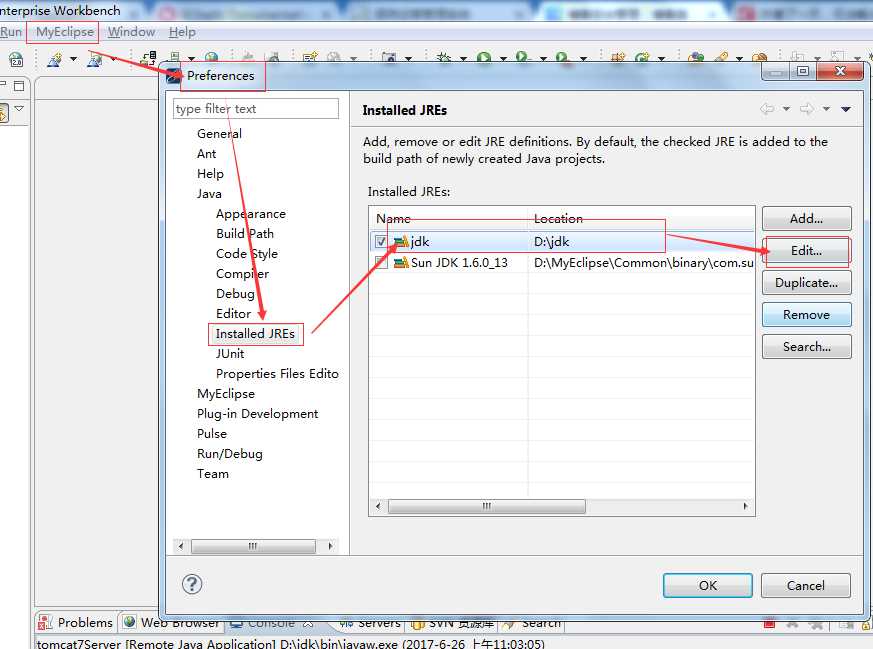Image resolution: width=873 pixels, height=649 pixels.
Task: Select JUnit under Java
Action: coord(230,354)
